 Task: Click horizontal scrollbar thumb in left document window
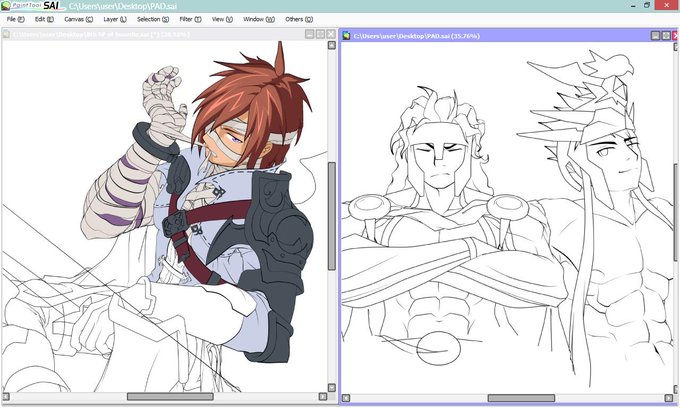point(170,397)
